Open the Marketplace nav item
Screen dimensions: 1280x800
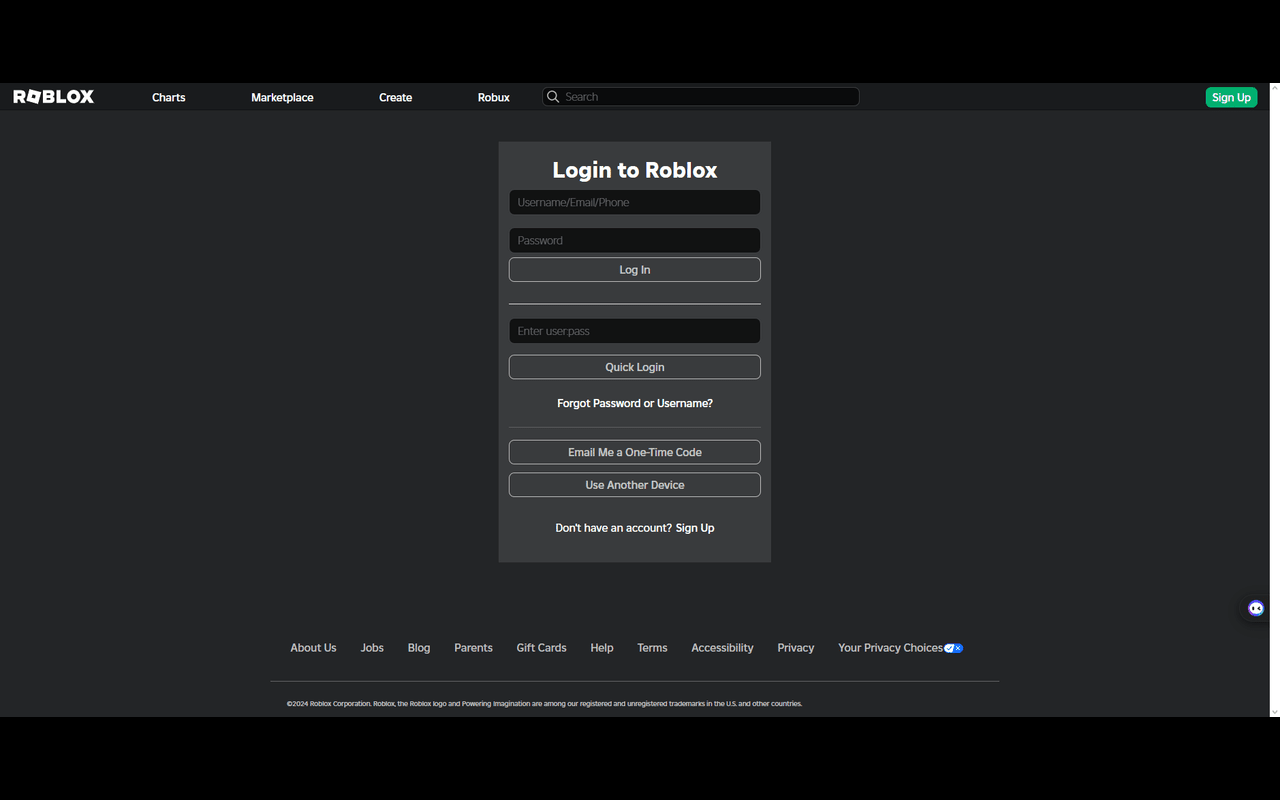(x=282, y=97)
